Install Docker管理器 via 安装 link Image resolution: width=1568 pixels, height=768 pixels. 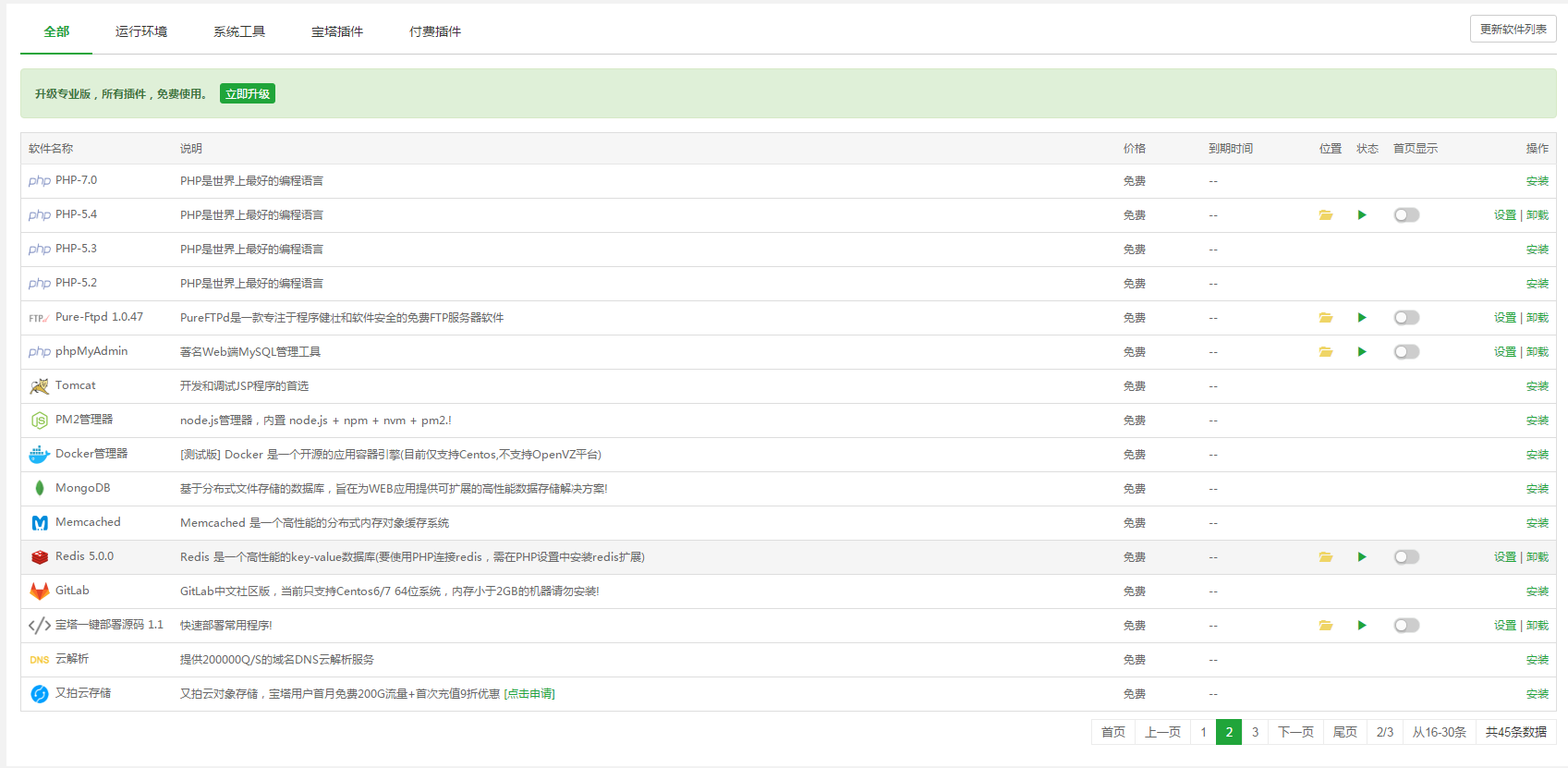1538,455
